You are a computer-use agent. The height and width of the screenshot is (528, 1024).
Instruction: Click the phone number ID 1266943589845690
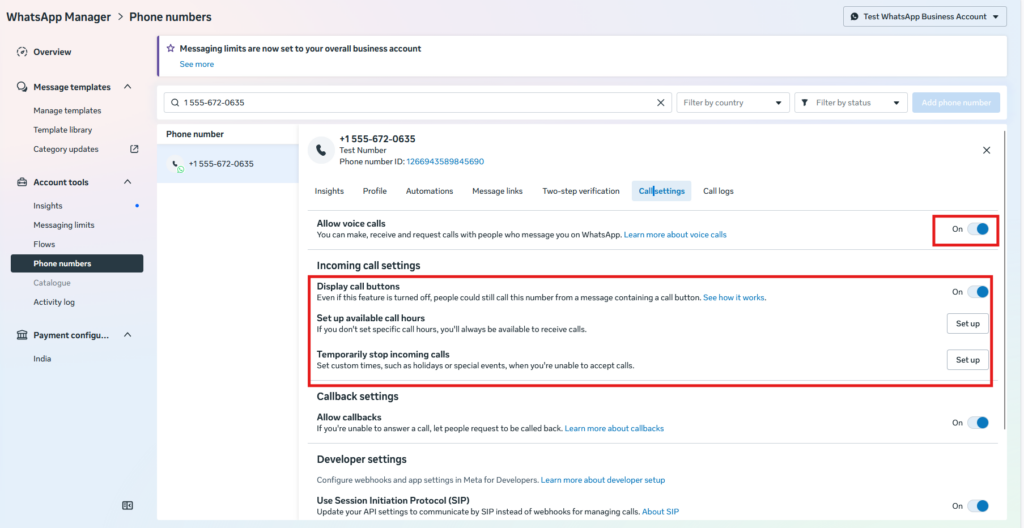click(x=445, y=161)
